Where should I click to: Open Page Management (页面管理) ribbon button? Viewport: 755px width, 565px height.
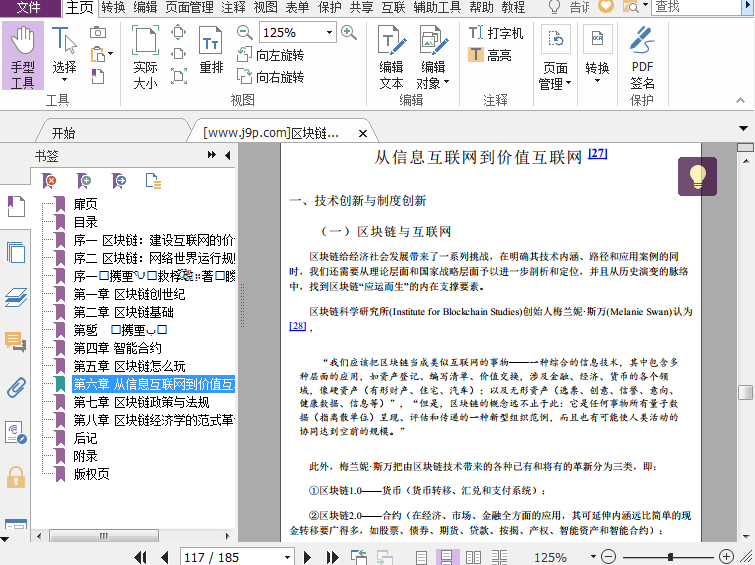(x=555, y=57)
